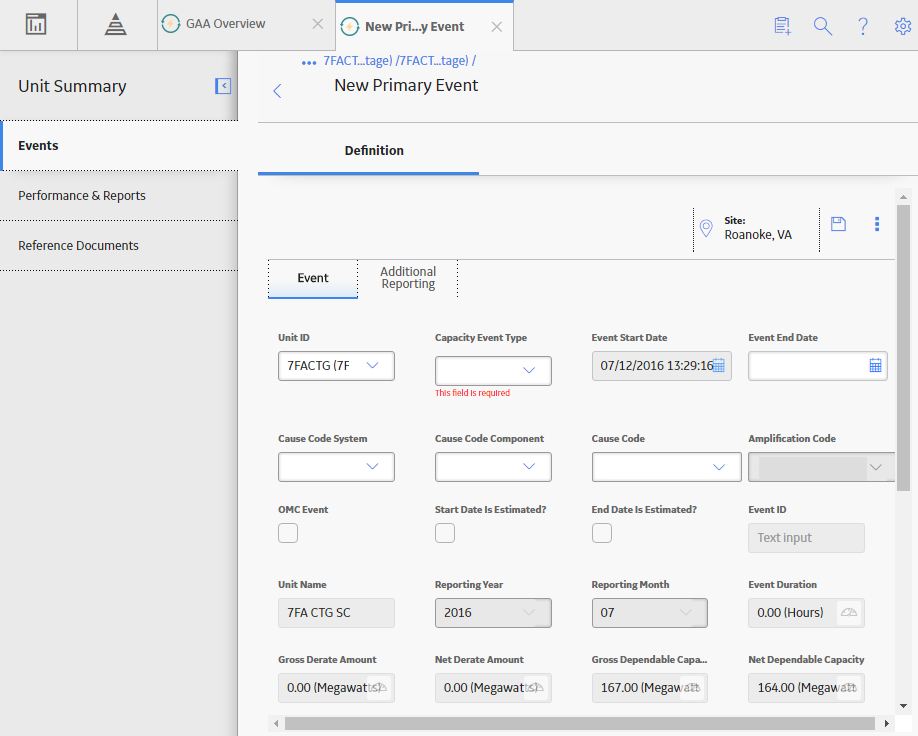Expand the Cause Code Component dropdown

pos(493,467)
